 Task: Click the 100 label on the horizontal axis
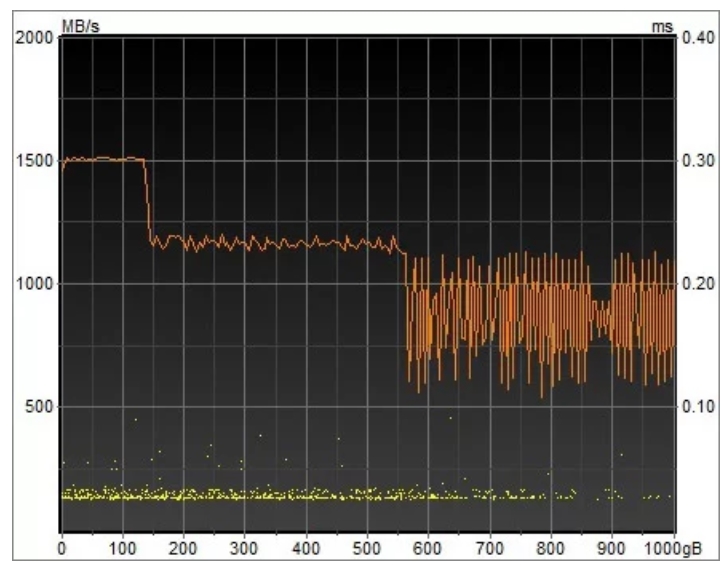pyautogui.click(x=122, y=548)
